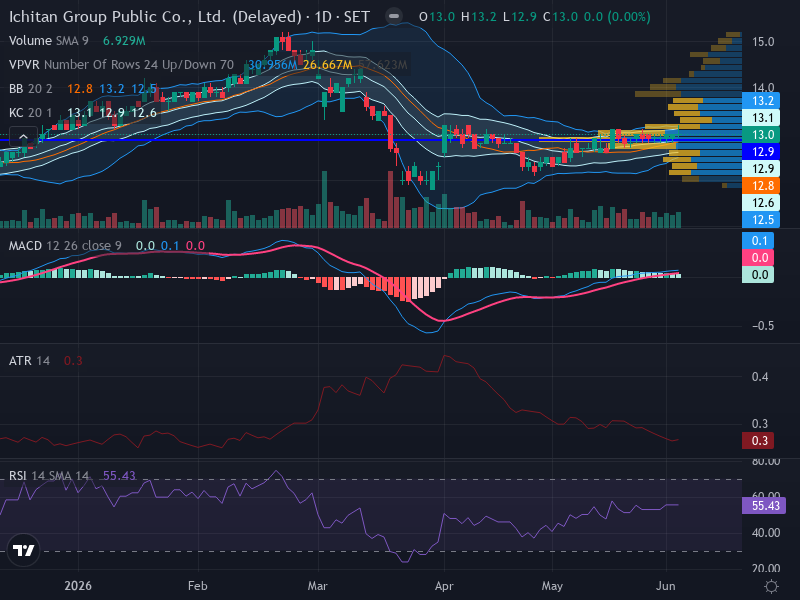Click the TradingView logo icon
Image resolution: width=800 pixels, height=600 pixels.
tap(23, 550)
